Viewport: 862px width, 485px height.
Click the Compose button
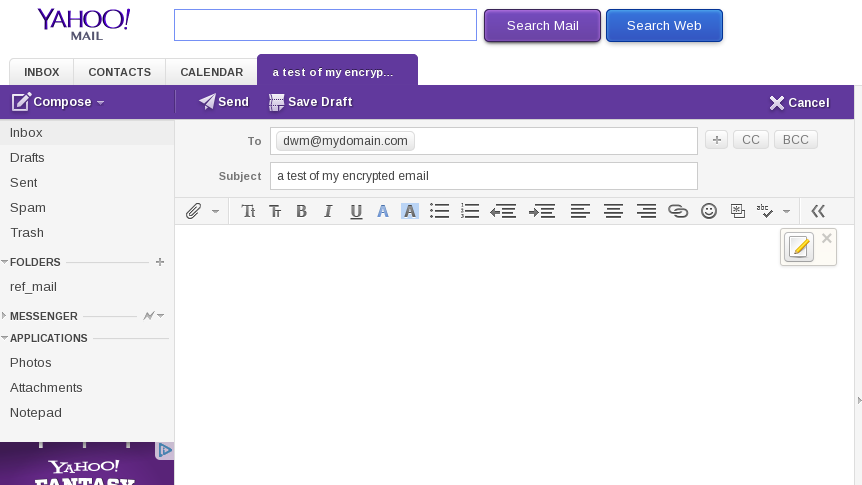[52, 102]
